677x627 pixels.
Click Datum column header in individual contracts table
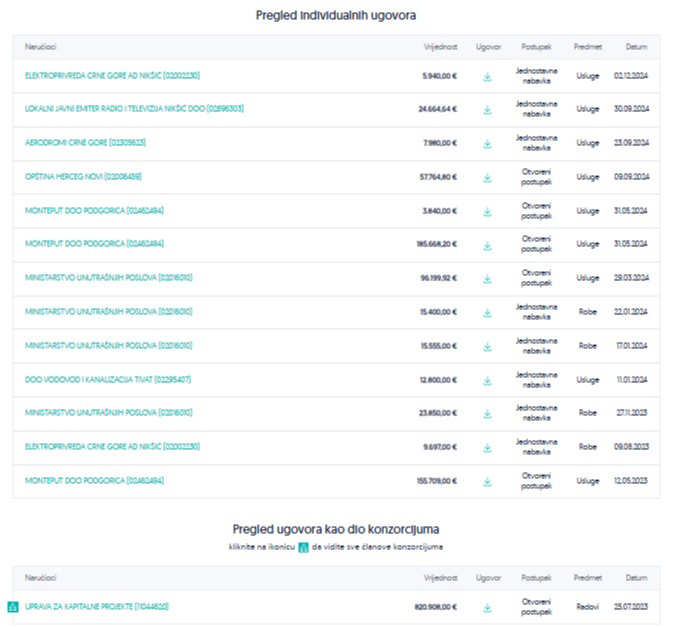(636, 47)
